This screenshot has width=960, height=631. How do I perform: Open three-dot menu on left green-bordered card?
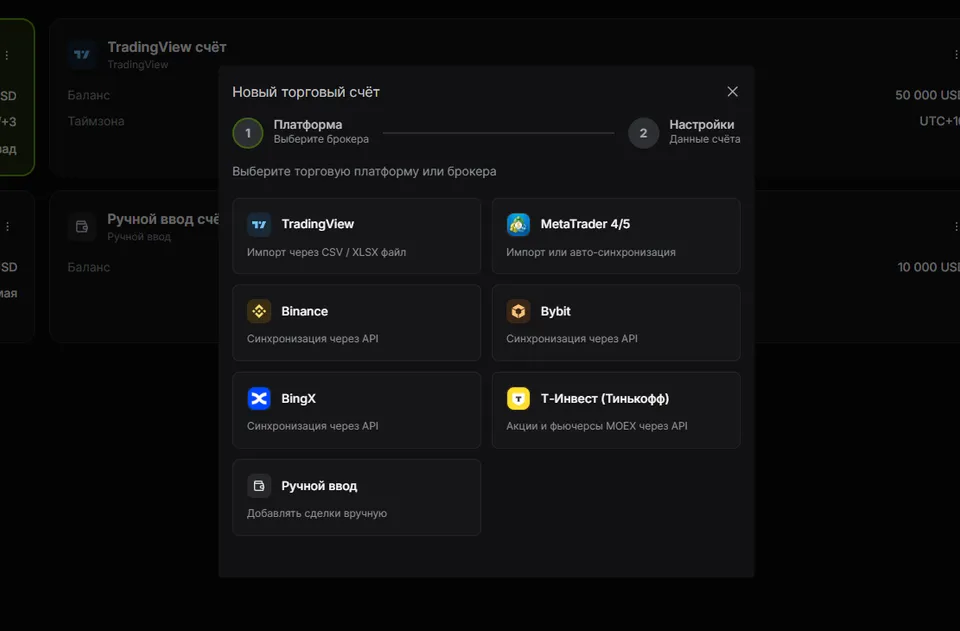(x=7, y=55)
